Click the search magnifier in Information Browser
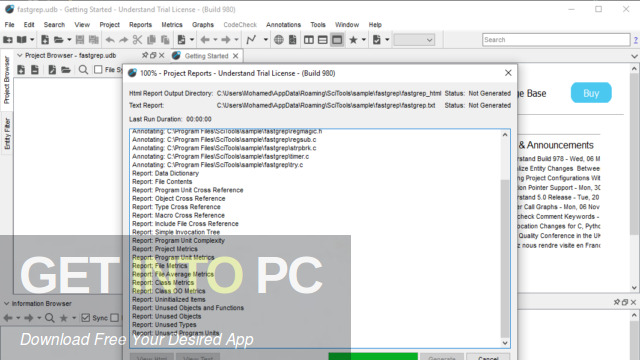Image resolution: width=640 pixels, height=360 pixels. tap(50, 318)
